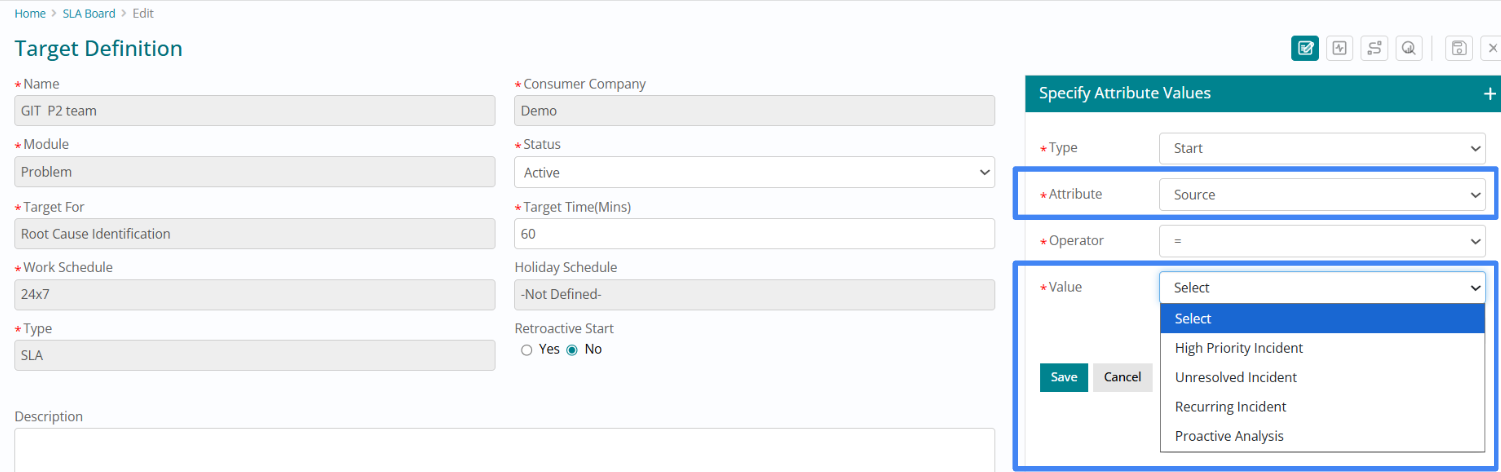Click the floppy disk save icon
This screenshot has height=472, width=1501.
(1459, 48)
